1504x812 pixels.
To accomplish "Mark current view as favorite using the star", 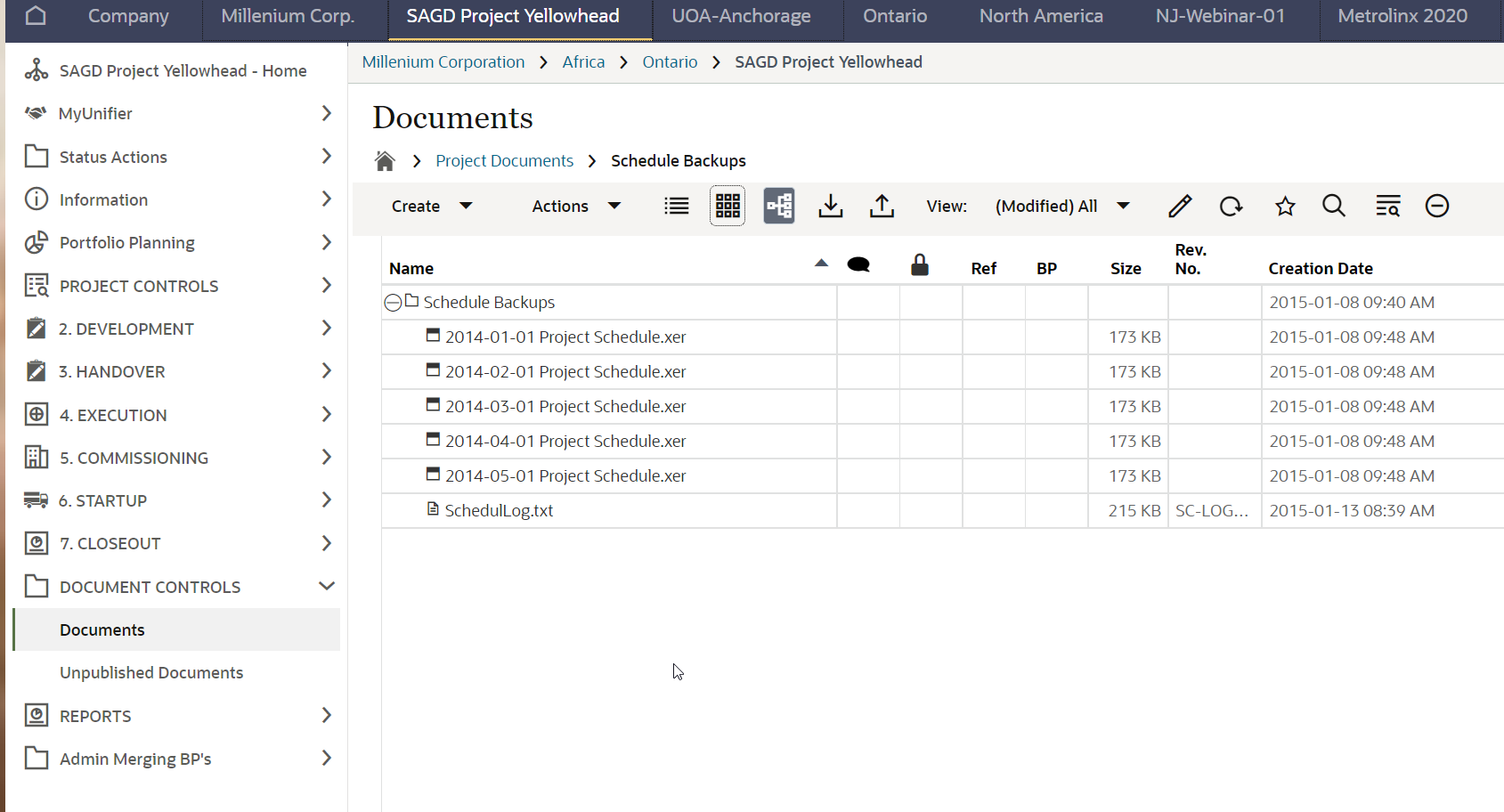I will coord(1285,206).
